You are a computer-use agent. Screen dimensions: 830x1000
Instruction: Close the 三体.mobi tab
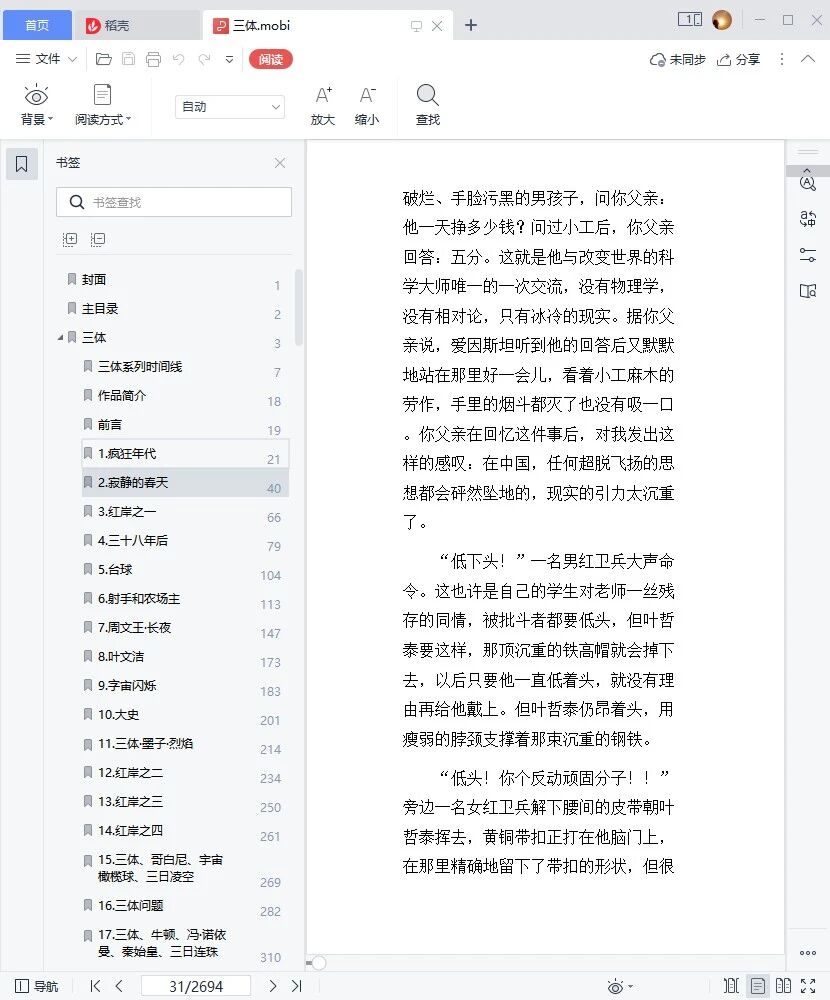(437, 26)
